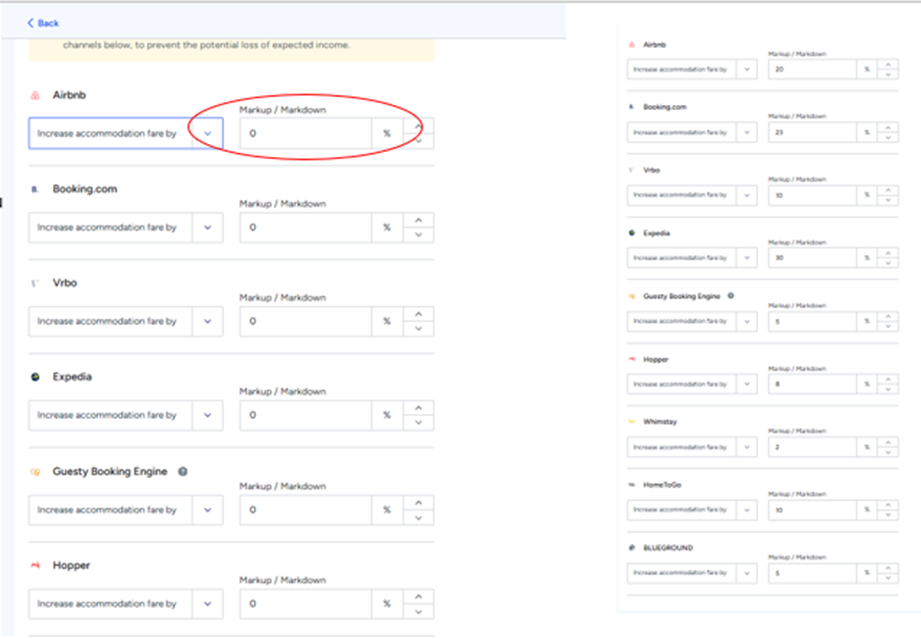Click the Expedia logo in the right panel
The image size is (921, 638).
point(632,233)
